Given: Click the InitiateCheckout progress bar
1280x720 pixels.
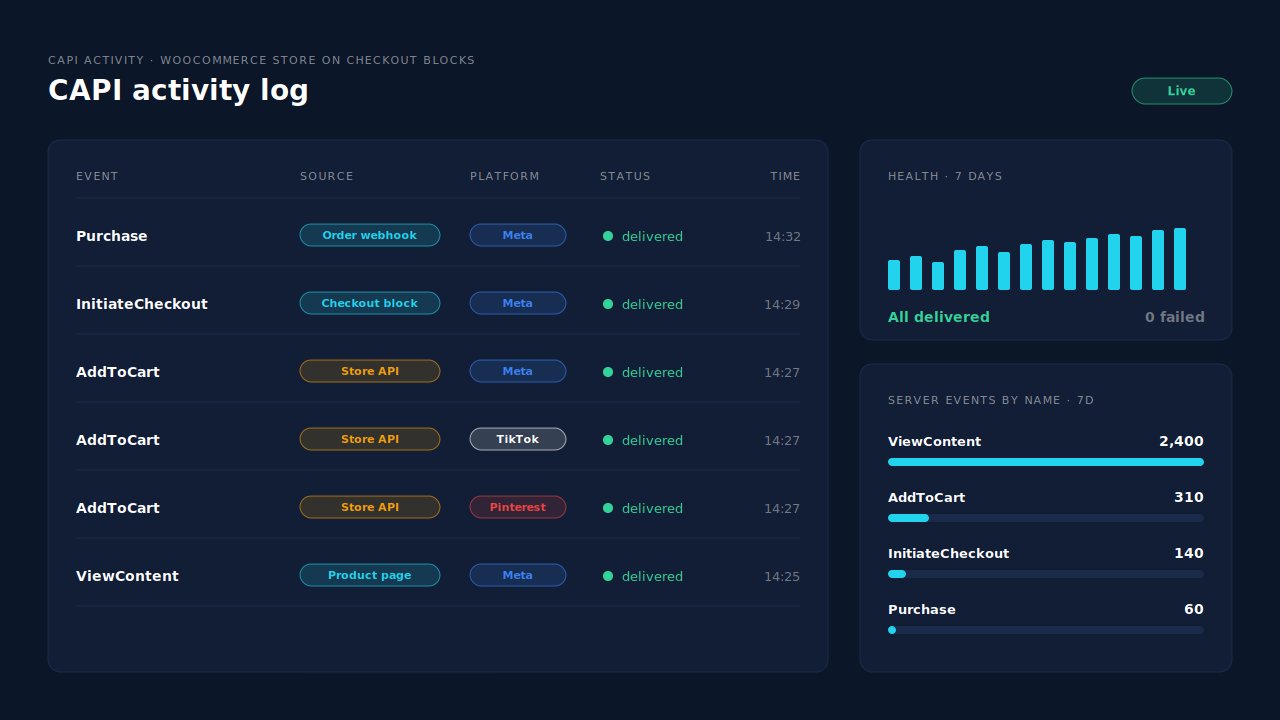Looking at the screenshot, I should tap(1046, 574).
